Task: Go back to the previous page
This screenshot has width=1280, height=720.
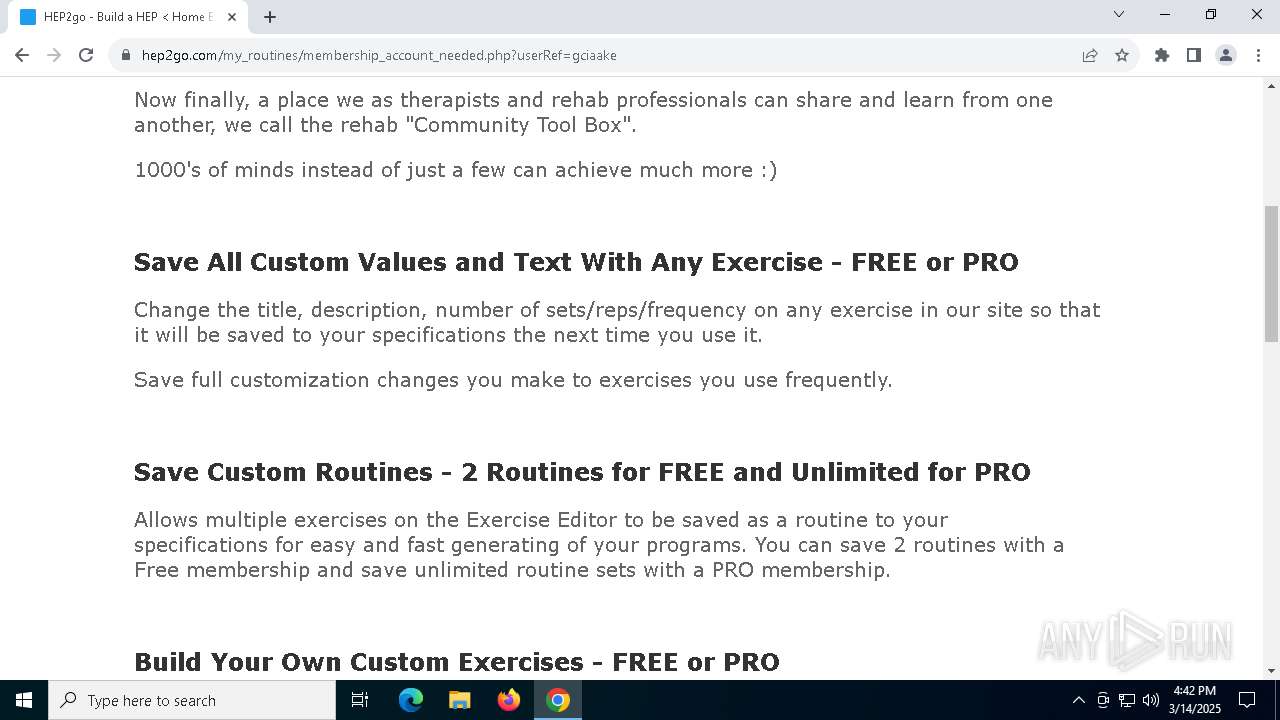Action: tap(22, 55)
